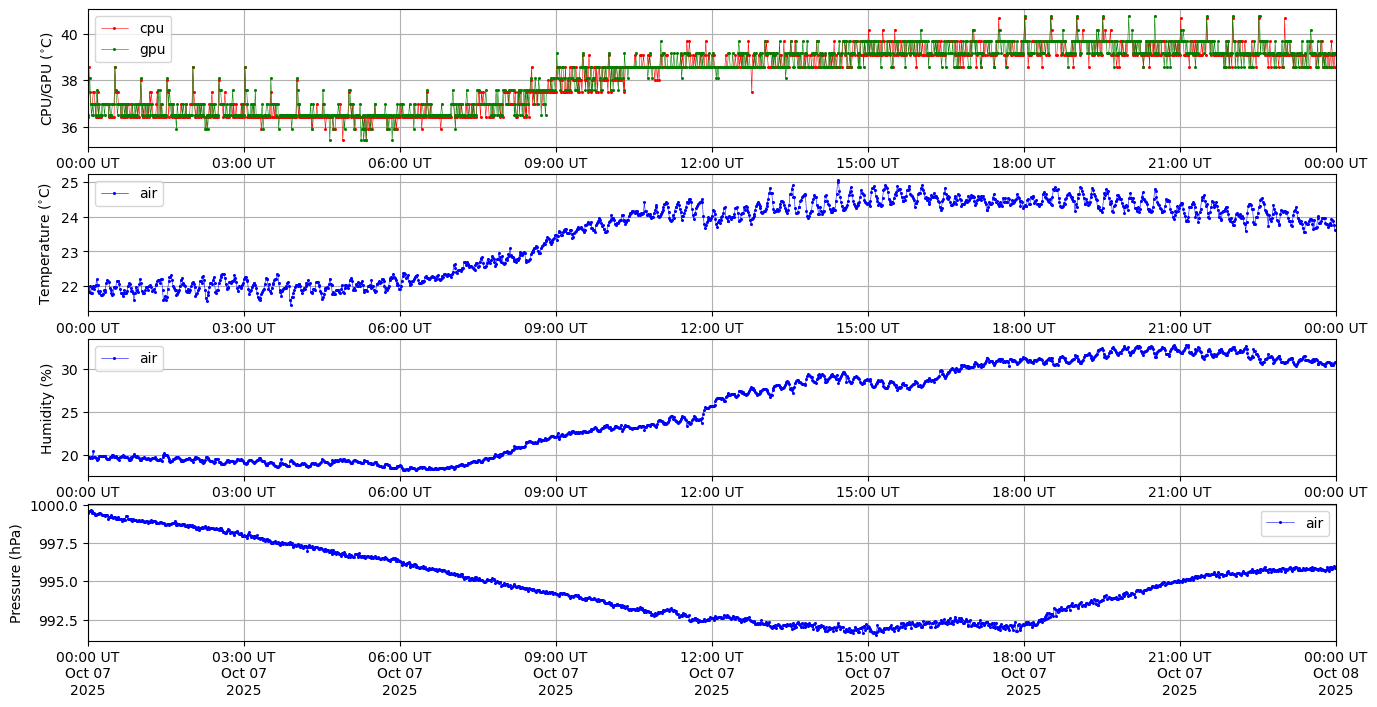Click the Pressure (hPa) y-axis label

pyautogui.click(x=16, y=573)
